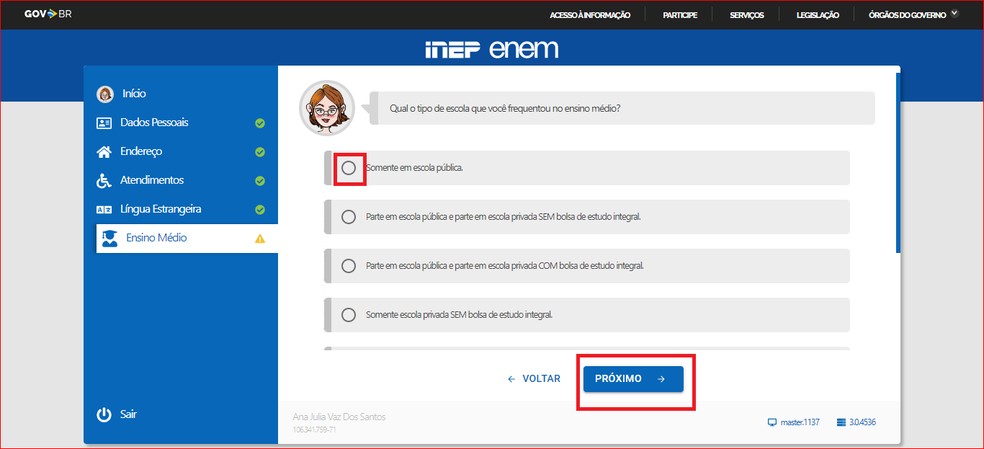Open Órgãos do Governo menu

[x=907, y=15]
